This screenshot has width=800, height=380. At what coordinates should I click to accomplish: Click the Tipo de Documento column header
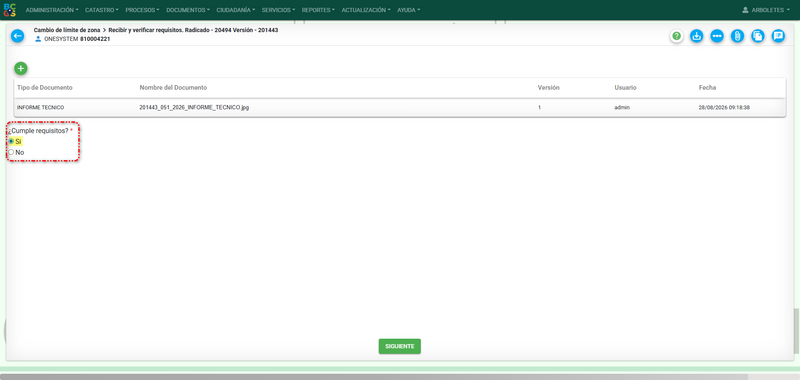45,88
